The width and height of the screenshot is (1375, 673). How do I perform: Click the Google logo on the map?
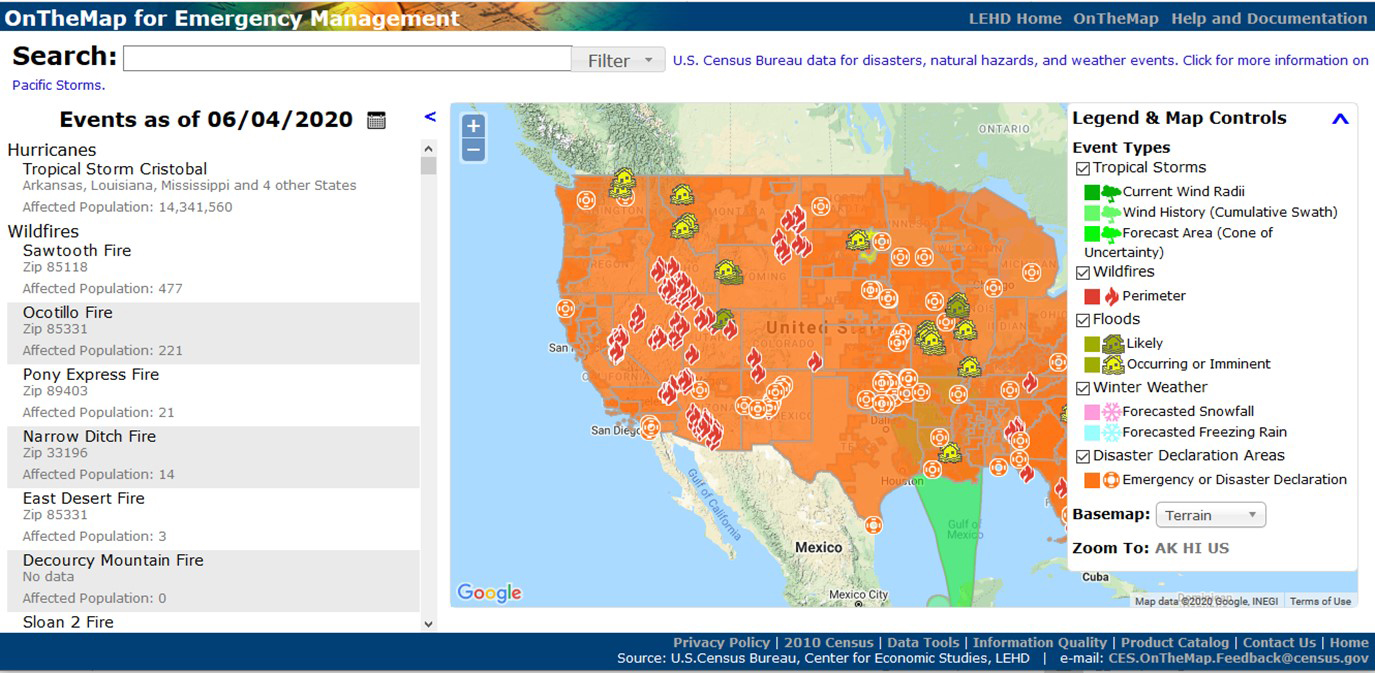[x=489, y=592]
